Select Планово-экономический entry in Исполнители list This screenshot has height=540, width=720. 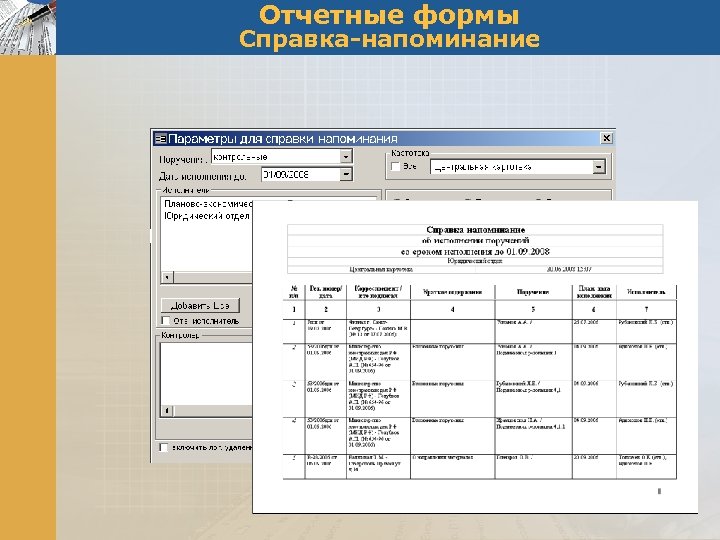click(208, 204)
